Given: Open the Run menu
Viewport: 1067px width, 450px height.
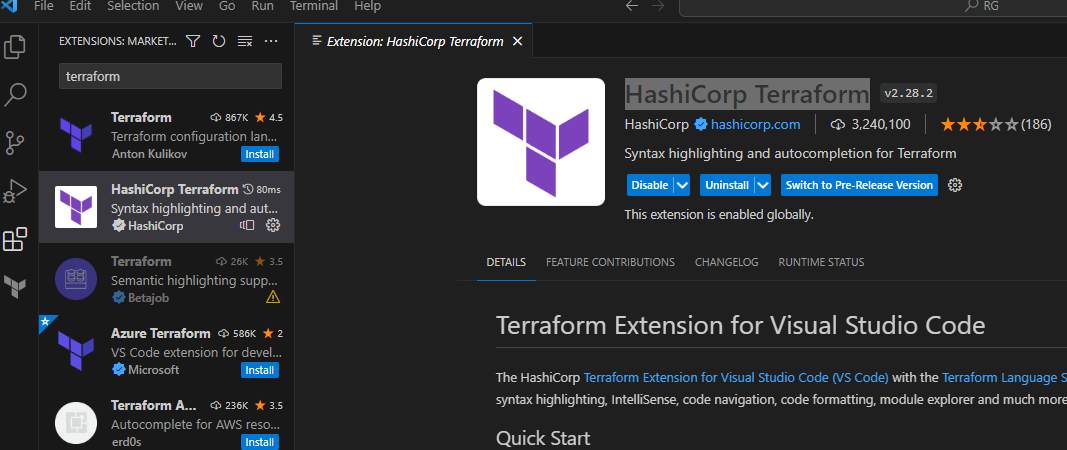Looking at the screenshot, I should 263,6.
